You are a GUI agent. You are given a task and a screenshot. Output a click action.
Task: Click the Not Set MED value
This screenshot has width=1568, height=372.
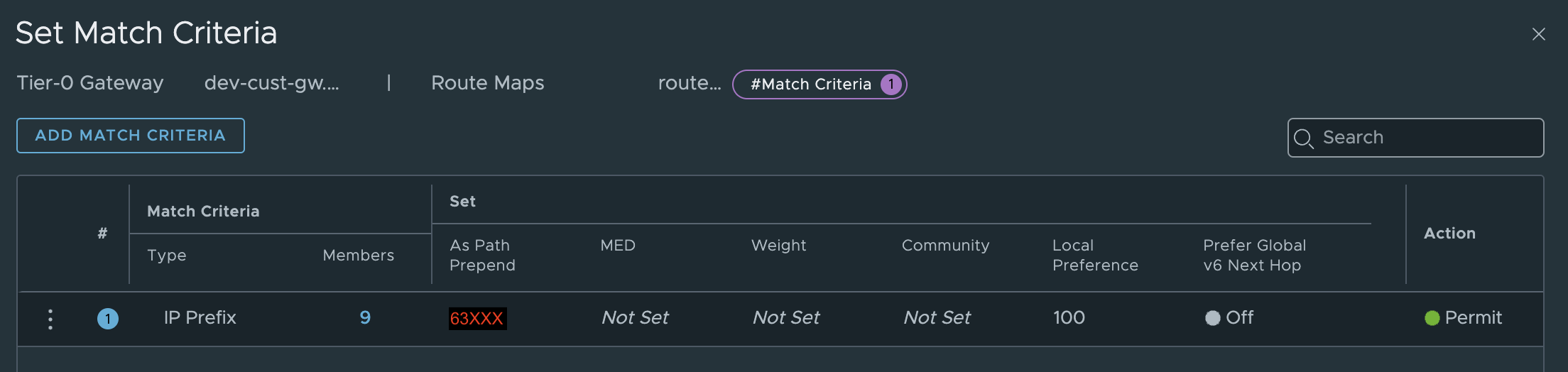click(x=635, y=317)
